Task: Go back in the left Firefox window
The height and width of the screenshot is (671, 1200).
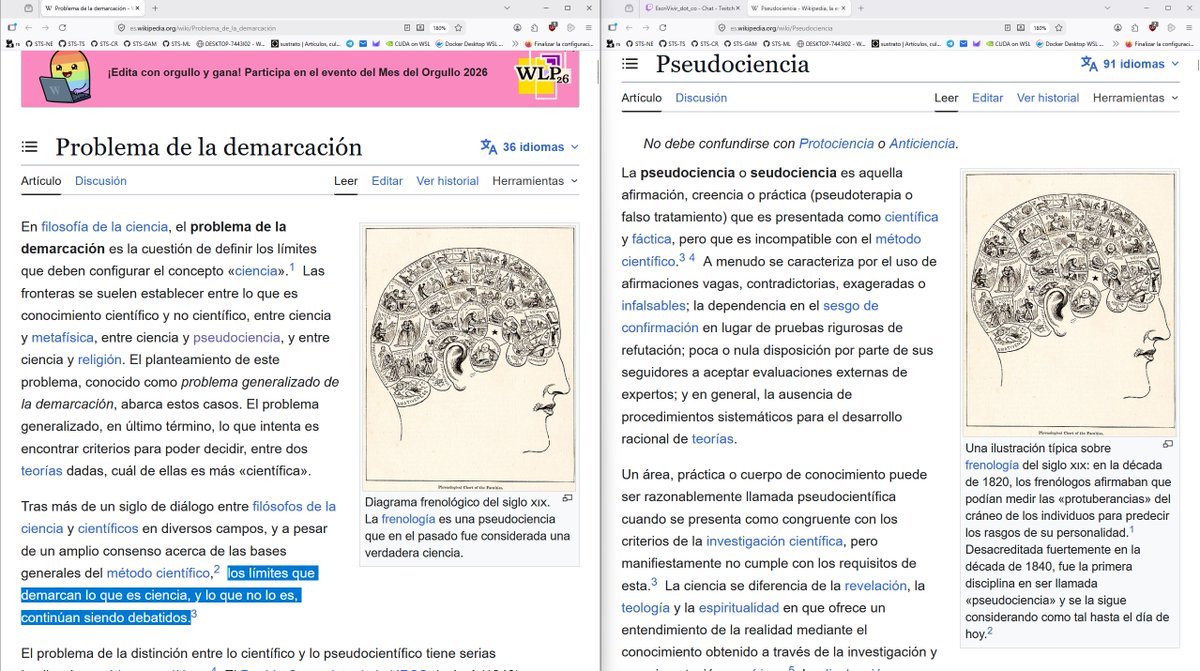Action: pos(27,27)
